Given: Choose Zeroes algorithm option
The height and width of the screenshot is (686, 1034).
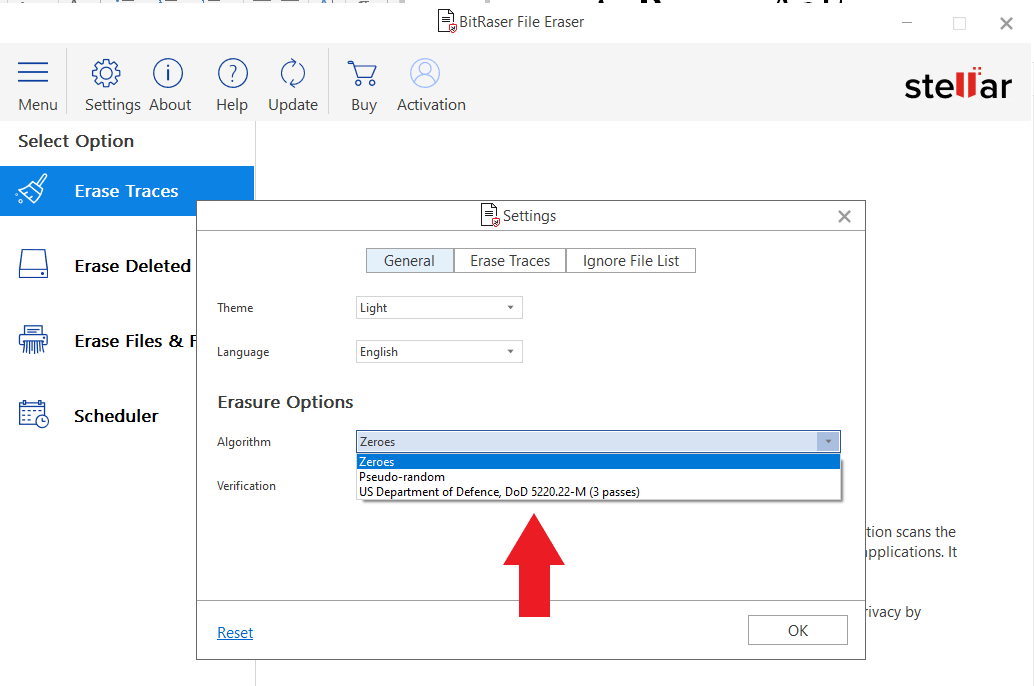Looking at the screenshot, I should coord(598,462).
